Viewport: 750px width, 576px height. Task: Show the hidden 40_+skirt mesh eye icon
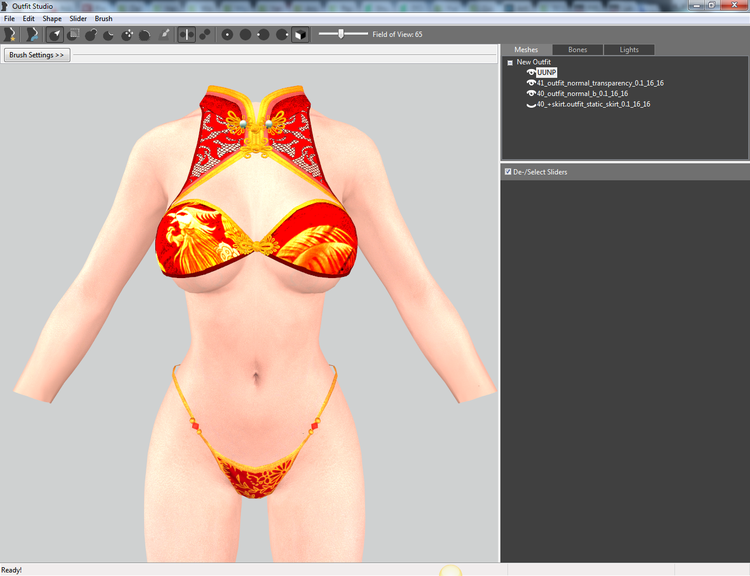[531, 105]
